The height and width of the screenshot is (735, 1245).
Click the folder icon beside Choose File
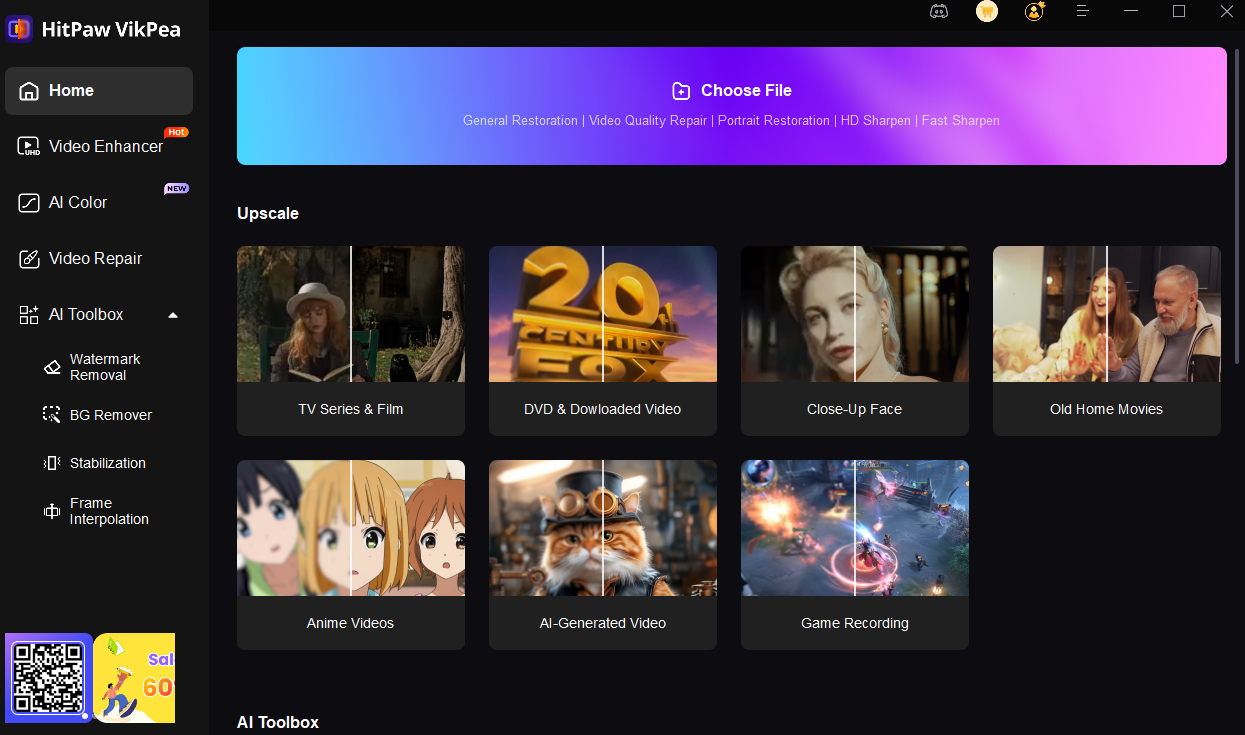coord(681,91)
